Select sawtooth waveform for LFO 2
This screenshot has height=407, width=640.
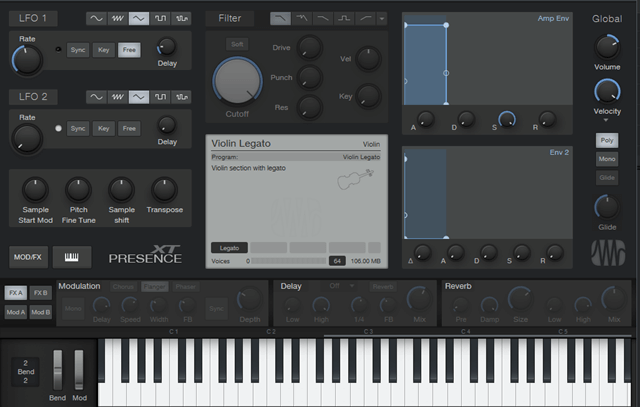[118, 97]
